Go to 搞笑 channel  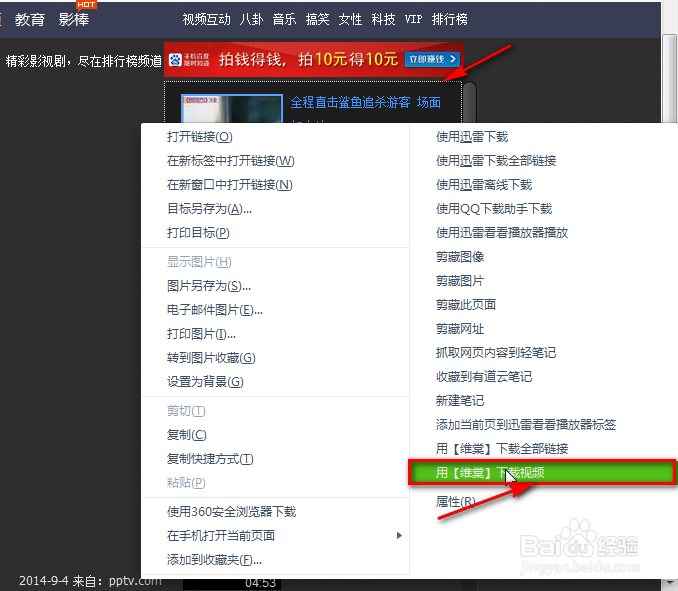click(x=317, y=19)
